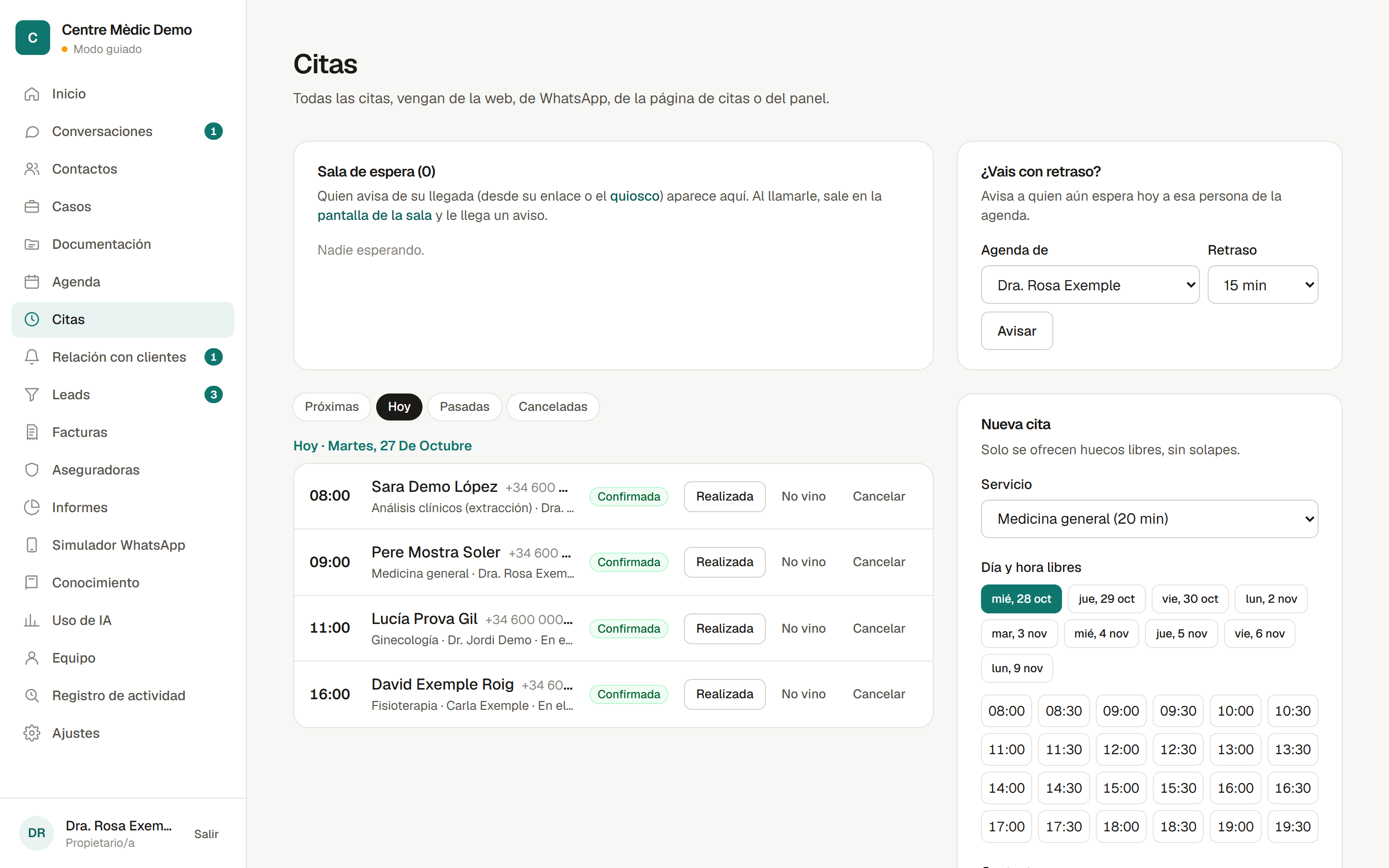Click the Avisar button
Viewport: 1389px width, 868px height.
click(x=1017, y=331)
